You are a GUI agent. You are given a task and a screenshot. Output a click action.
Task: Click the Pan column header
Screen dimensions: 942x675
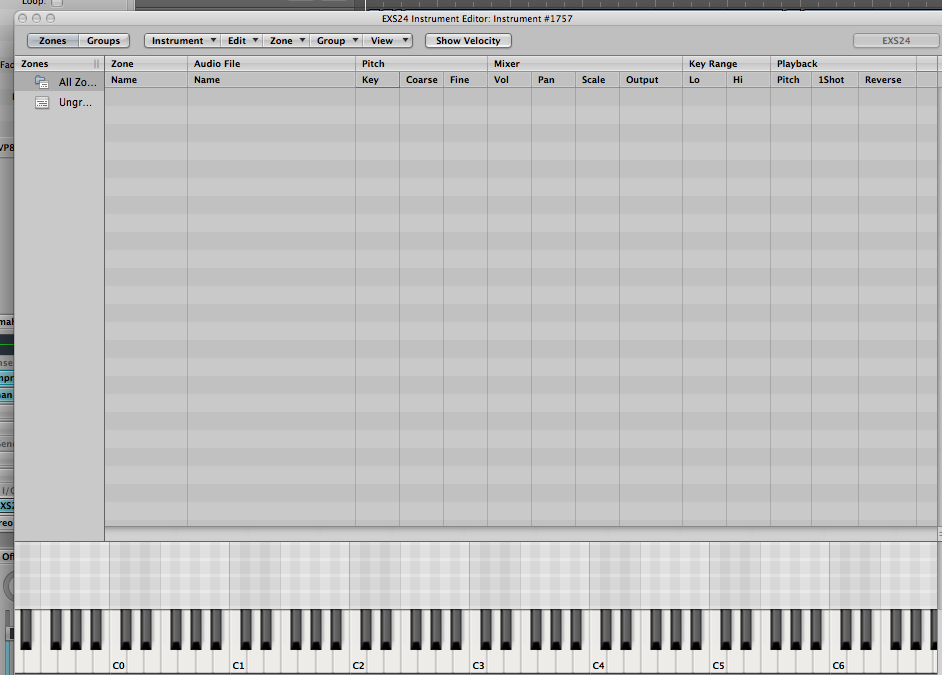[x=553, y=80]
